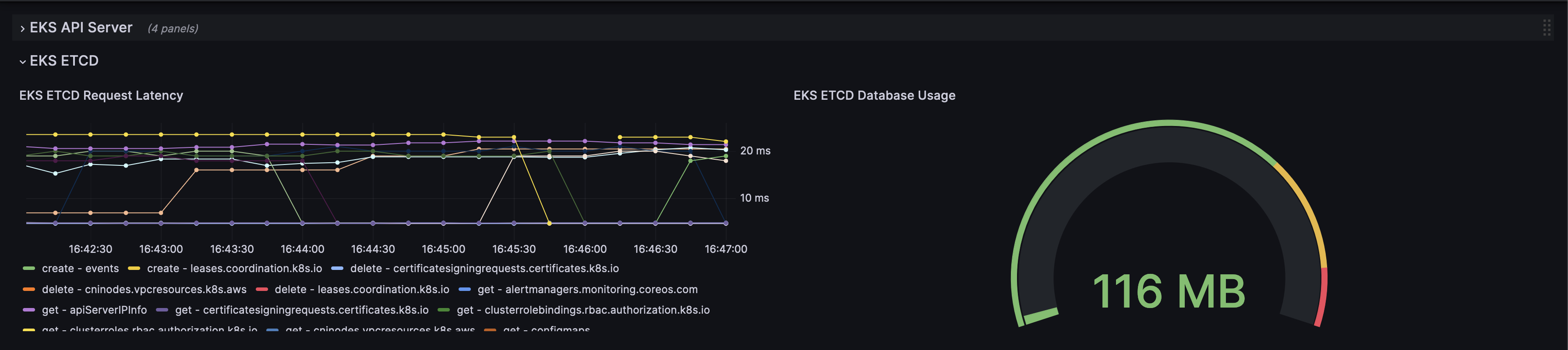Screen dimensions: 1568x350
Task: Open the EKS ETCD Request Latency panel title
Action: tap(101, 95)
